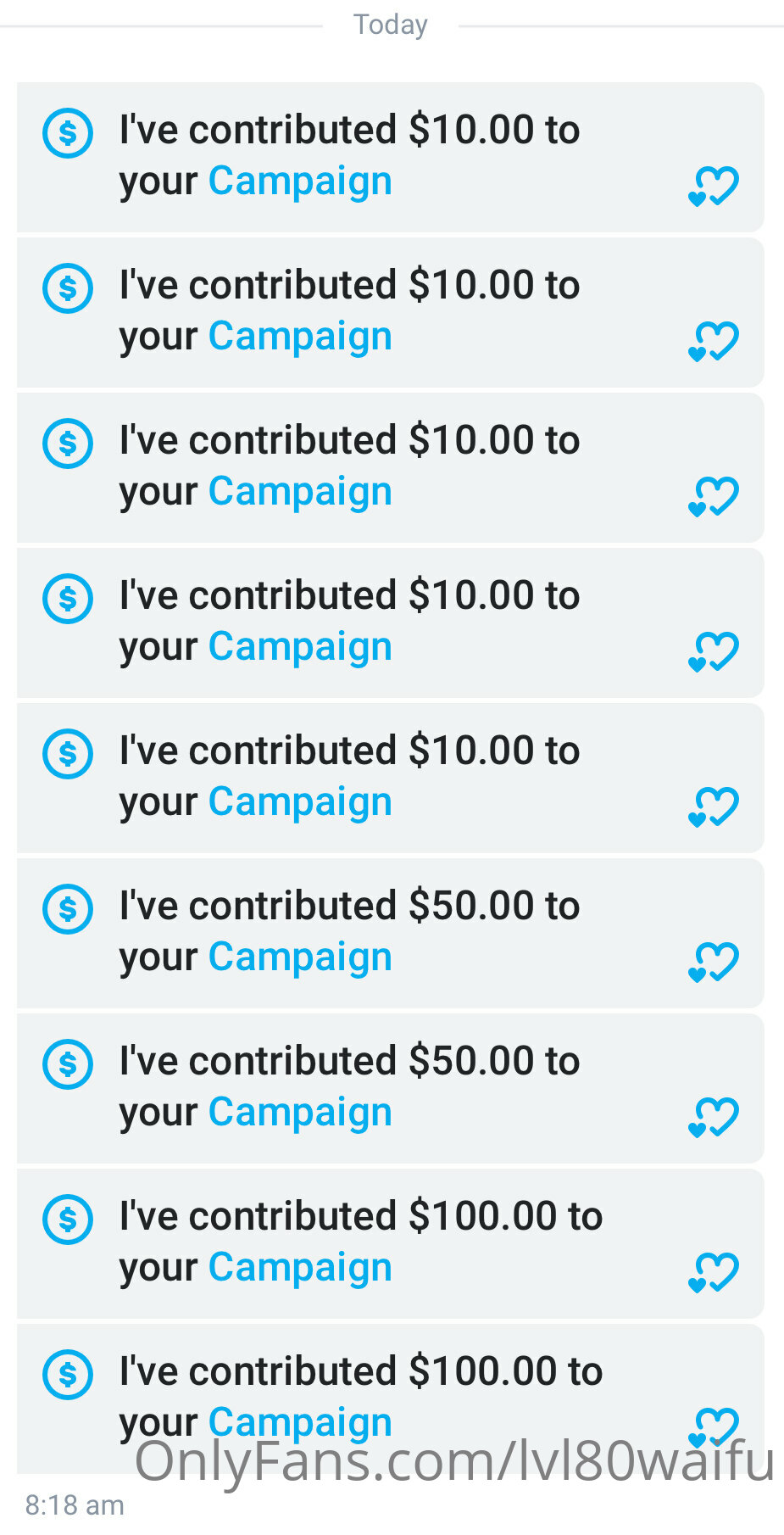
Task: Click dollar icon on fifth $10.00 contribution
Action: (x=68, y=754)
